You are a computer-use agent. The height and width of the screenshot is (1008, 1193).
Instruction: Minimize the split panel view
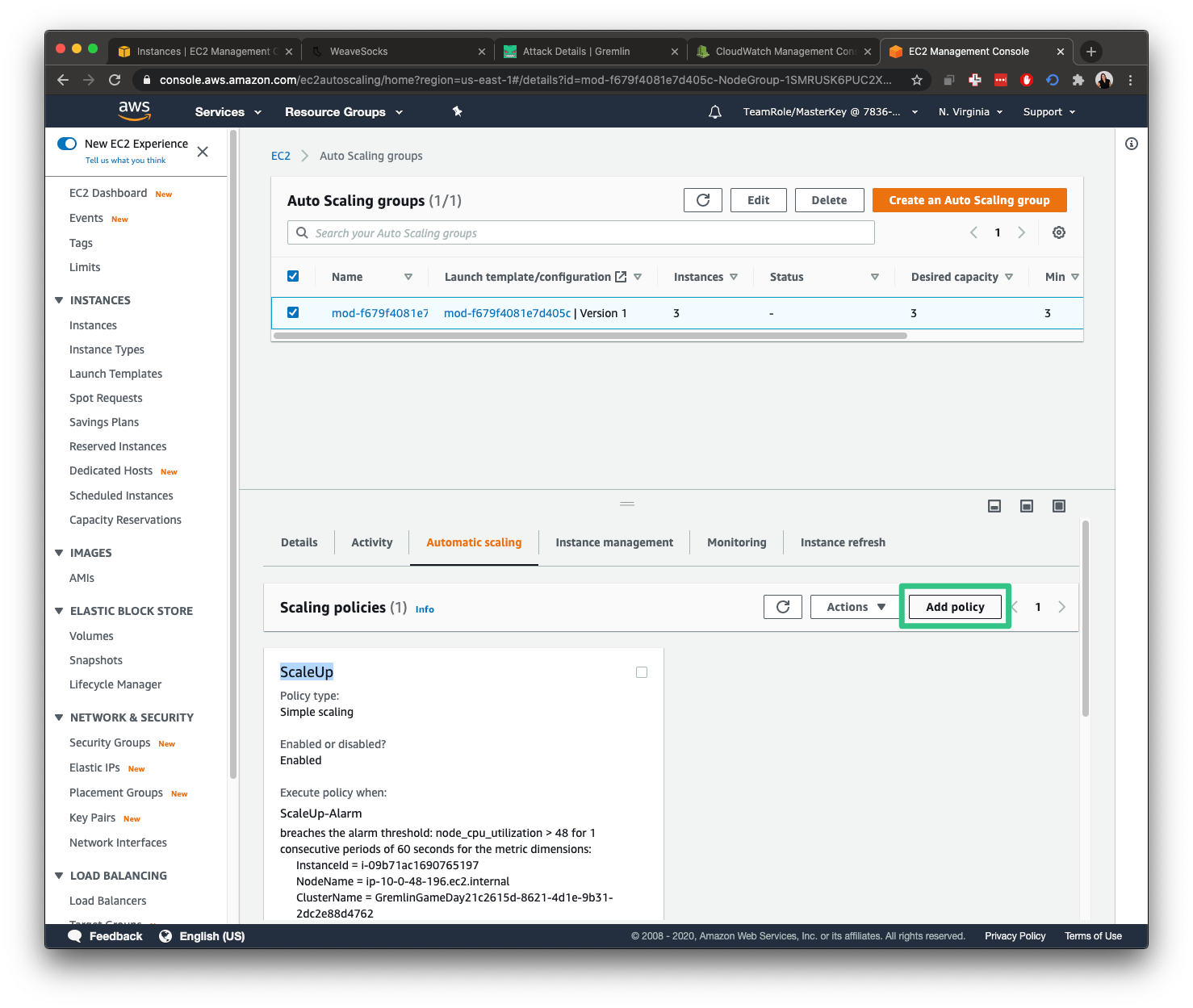pyautogui.click(x=994, y=506)
